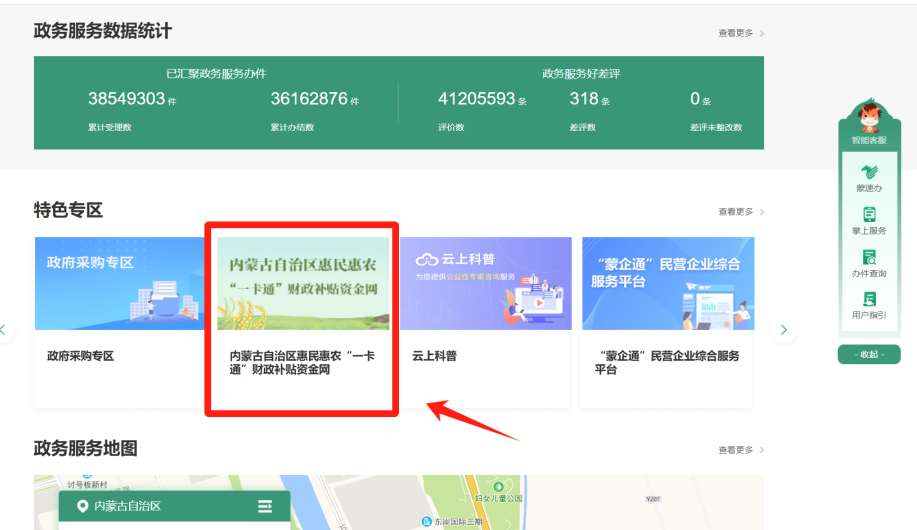The image size is (917, 530).
Task: Open the 智能客服 mascot assistant
Action: (868, 118)
